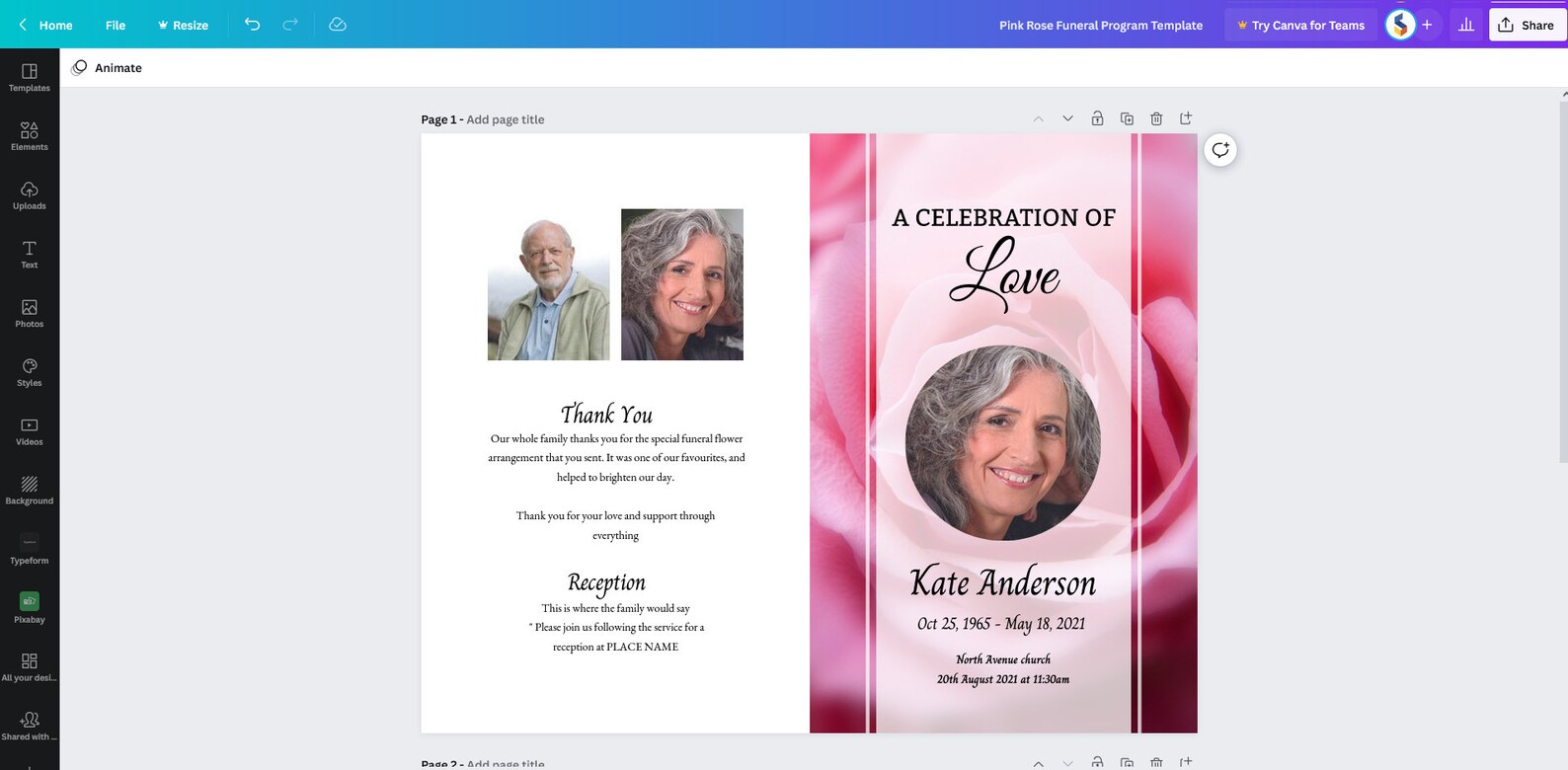Open the user profile avatar
The image size is (1568, 770).
click(1400, 25)
